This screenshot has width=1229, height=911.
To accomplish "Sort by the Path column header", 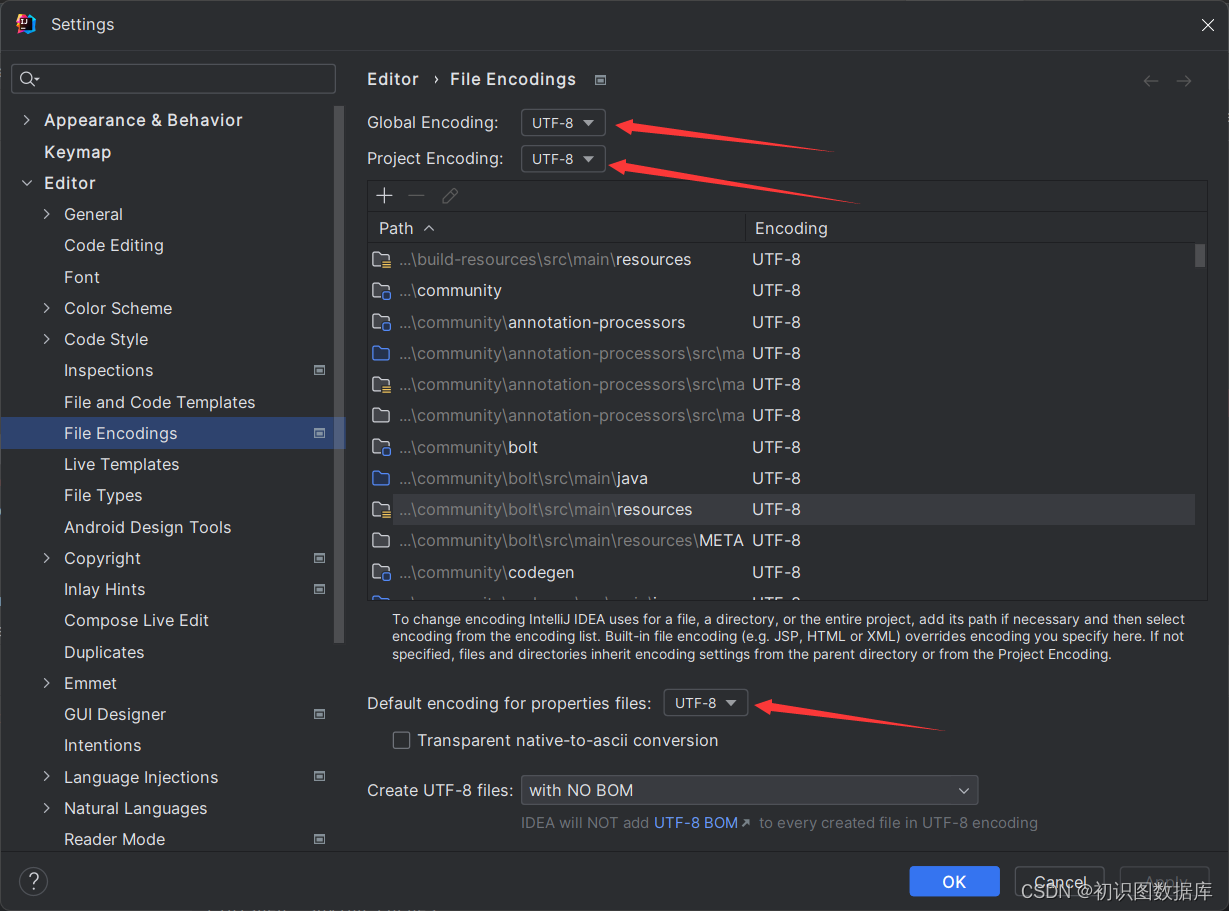I will coord(557,228).
